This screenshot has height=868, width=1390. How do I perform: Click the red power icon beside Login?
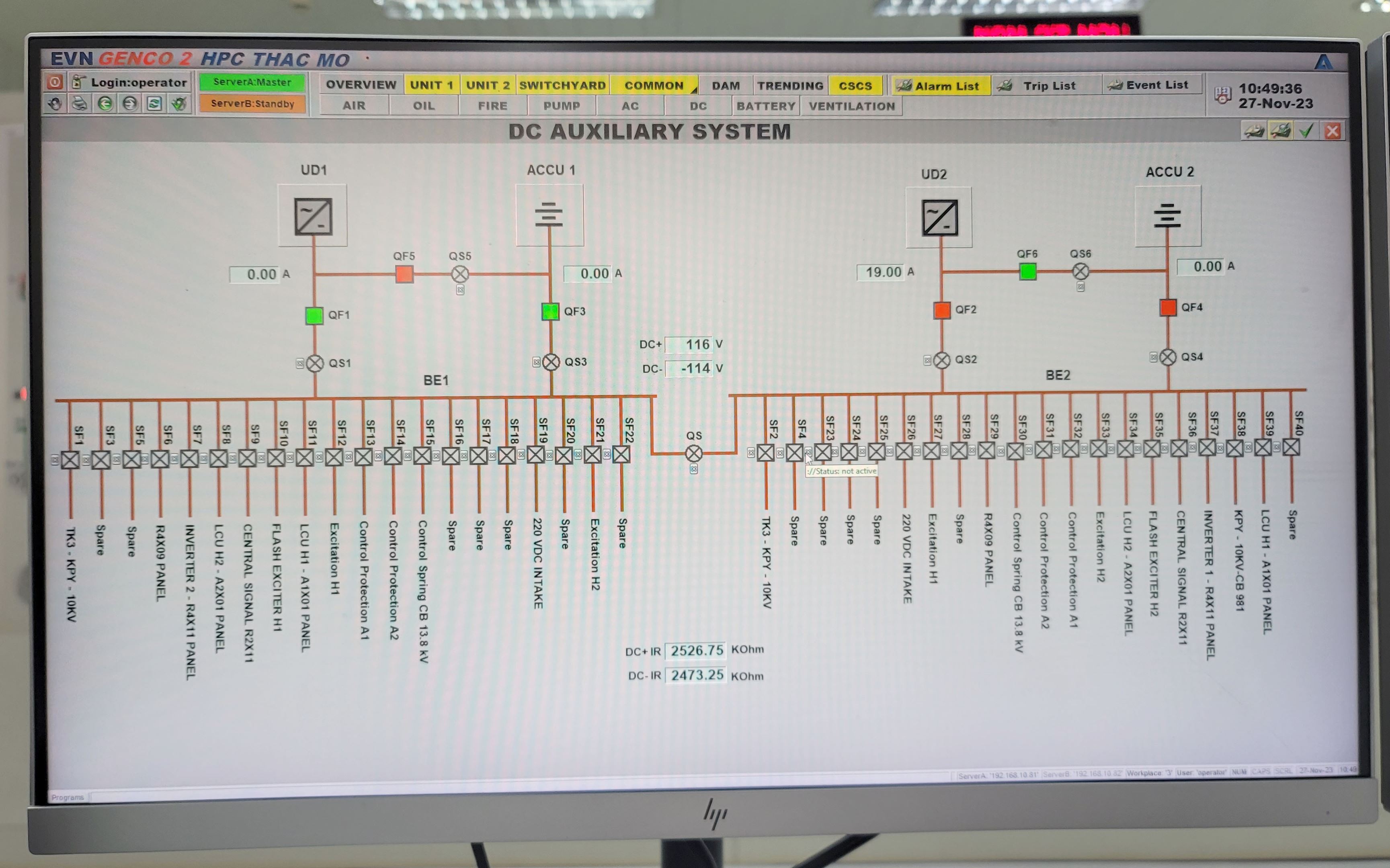coord(55,82)
